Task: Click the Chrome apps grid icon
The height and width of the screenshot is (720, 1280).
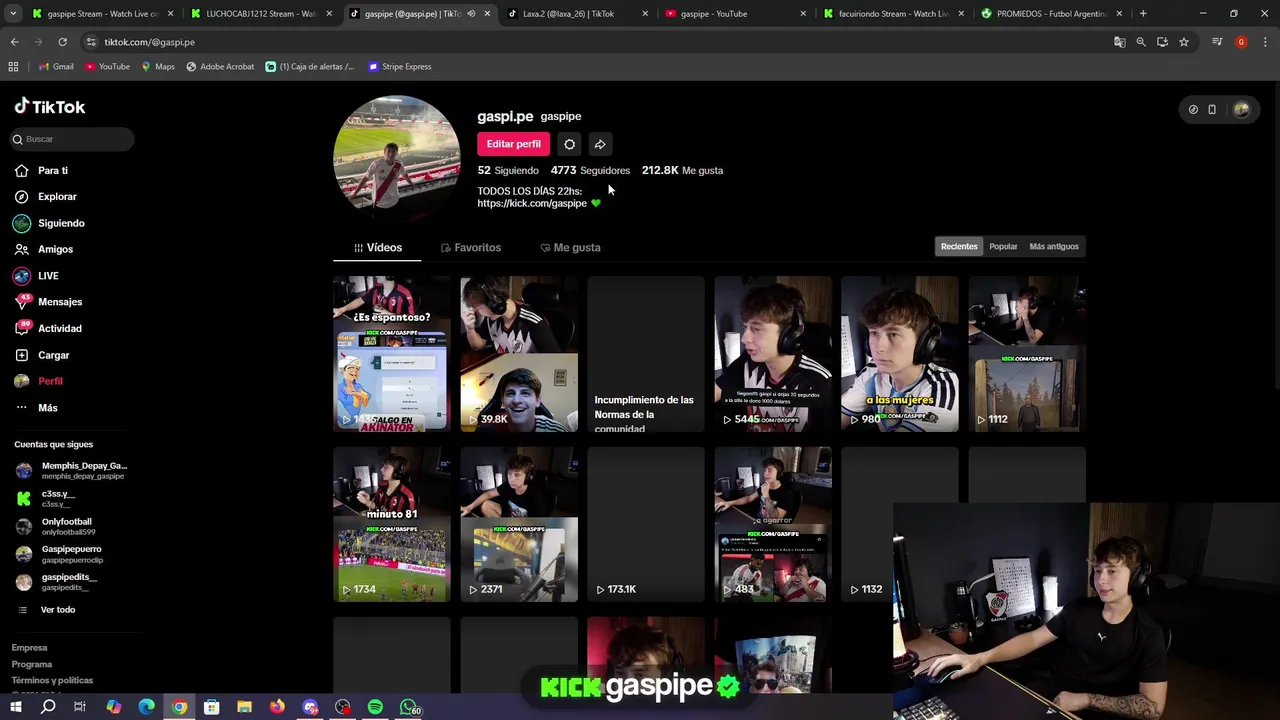Action: click(13, 66)
